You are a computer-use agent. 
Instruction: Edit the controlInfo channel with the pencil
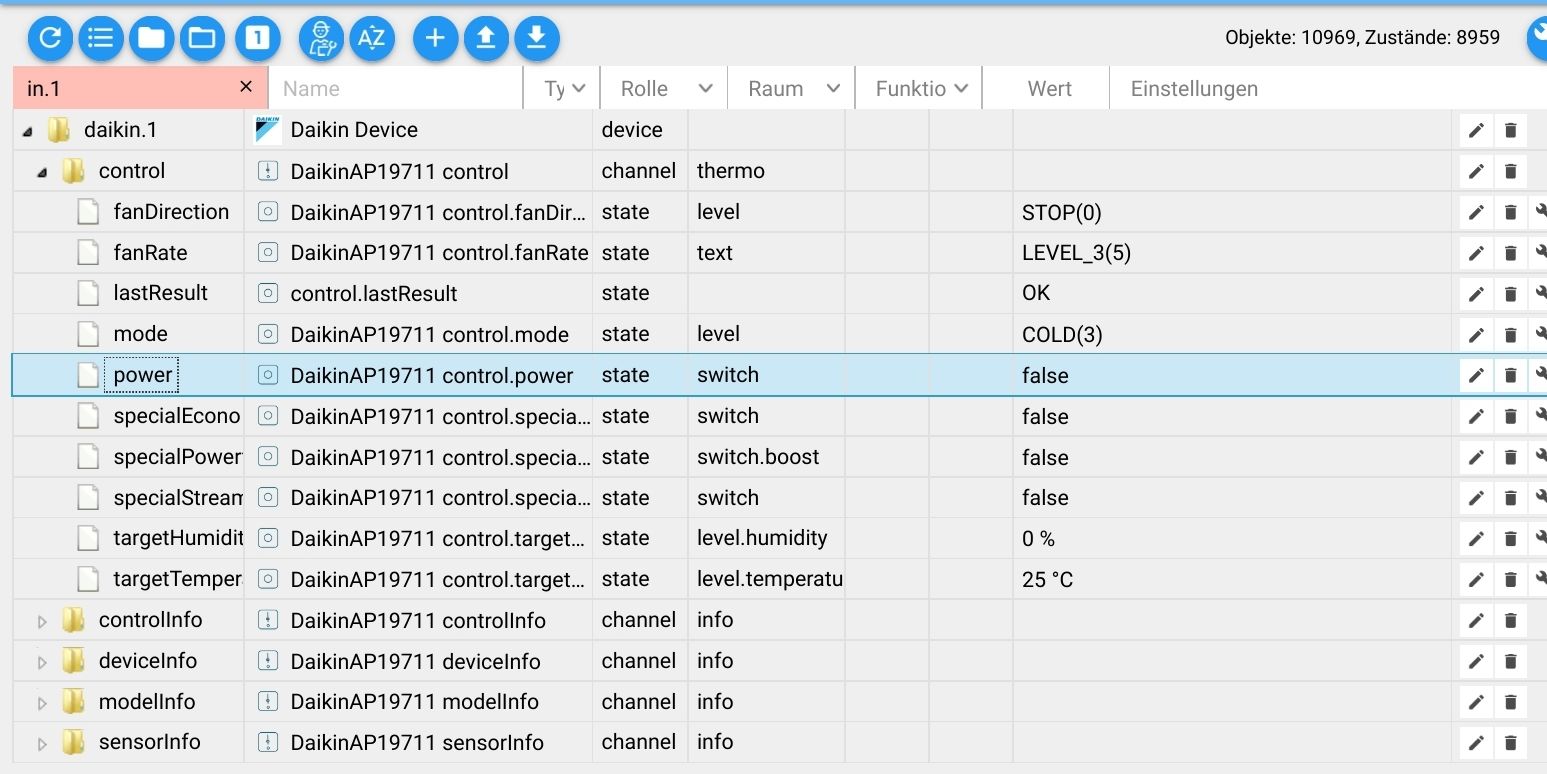[1476, 620]
